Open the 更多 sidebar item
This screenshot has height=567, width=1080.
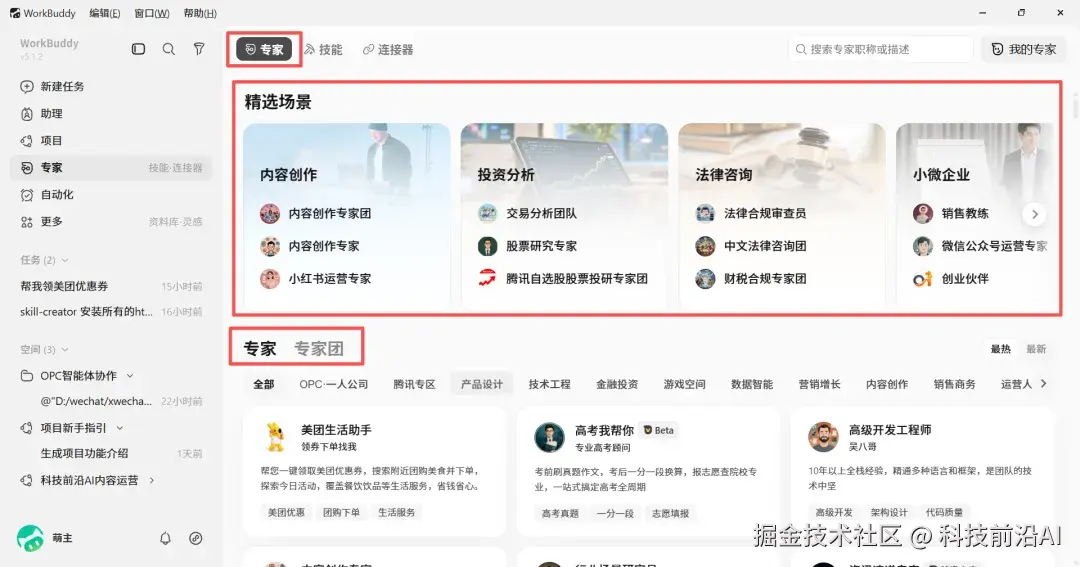click(110, 221)
